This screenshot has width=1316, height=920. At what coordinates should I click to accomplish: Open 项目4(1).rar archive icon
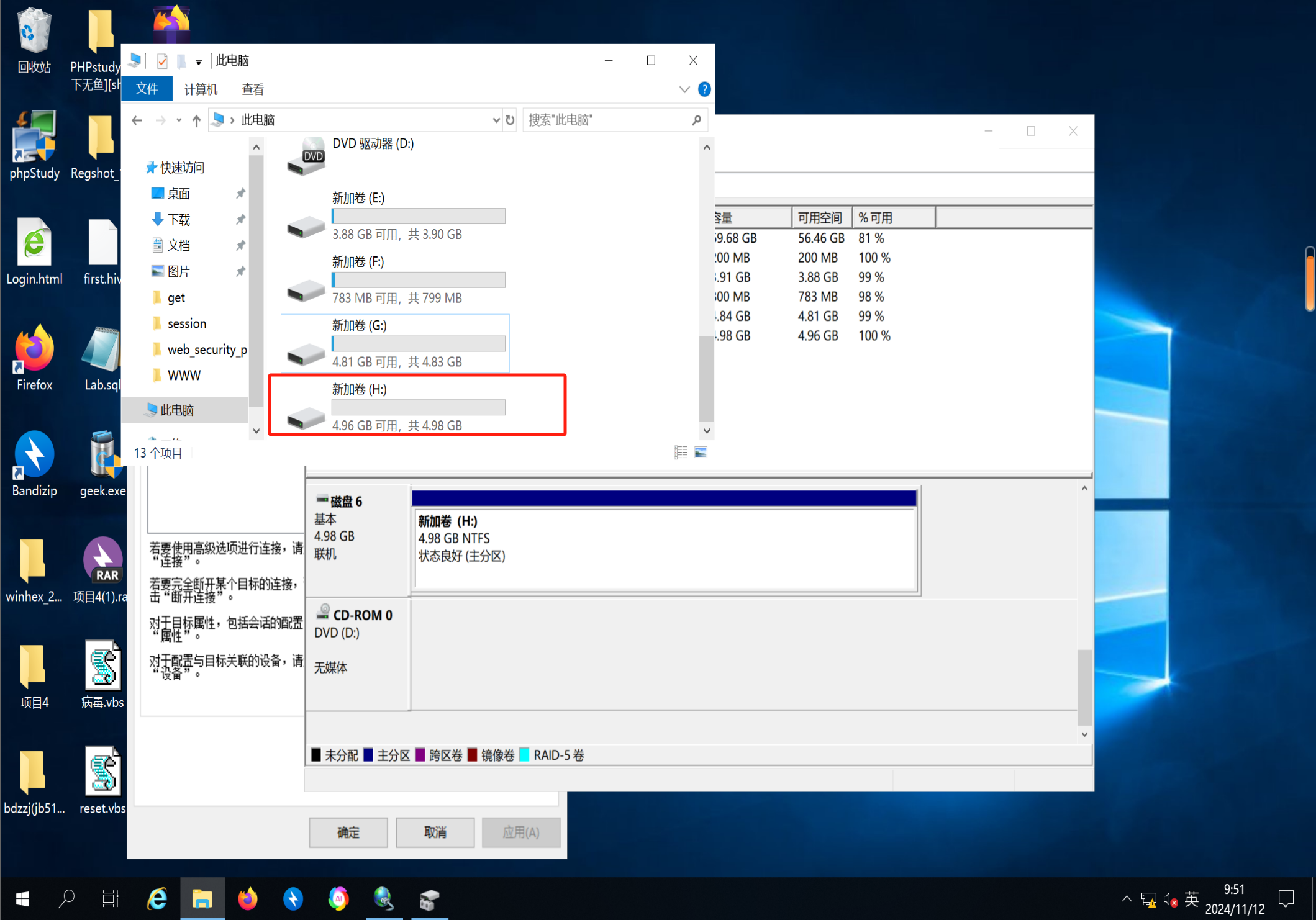click(102, 570)
